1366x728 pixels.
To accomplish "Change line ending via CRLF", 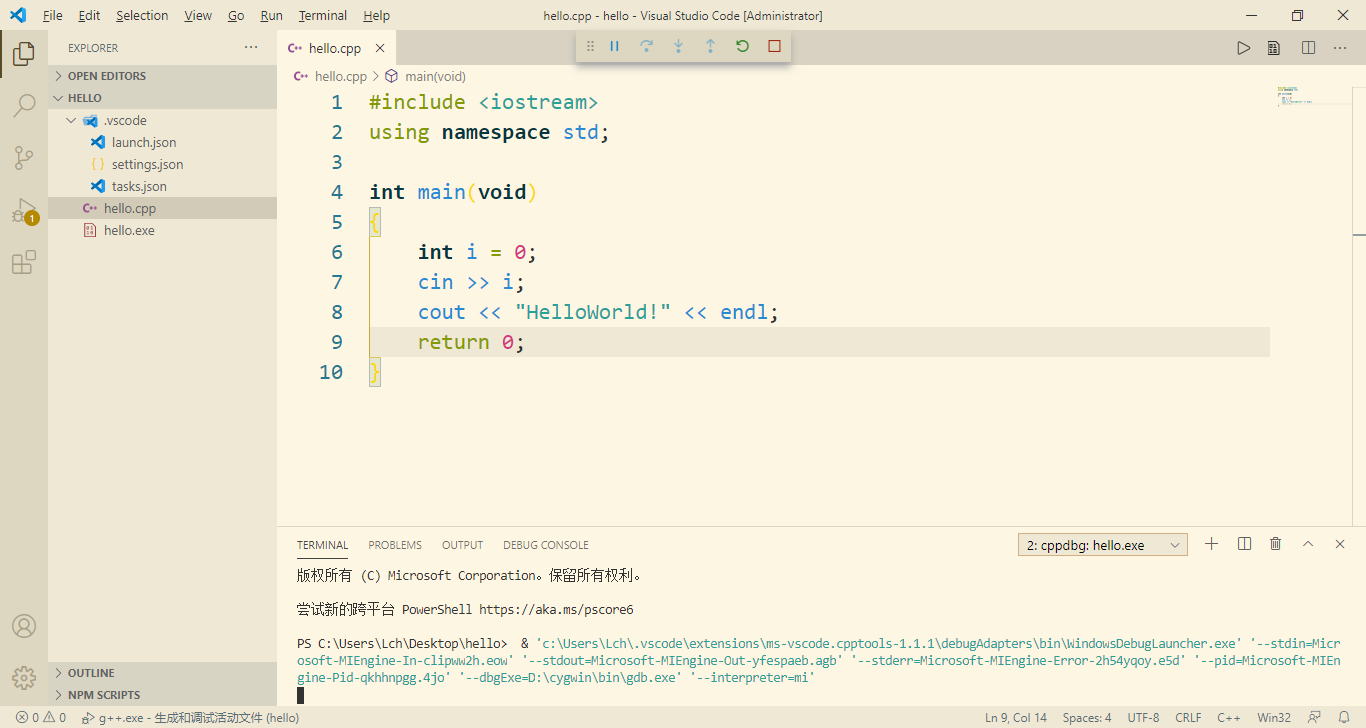I will pos(1188,717).
